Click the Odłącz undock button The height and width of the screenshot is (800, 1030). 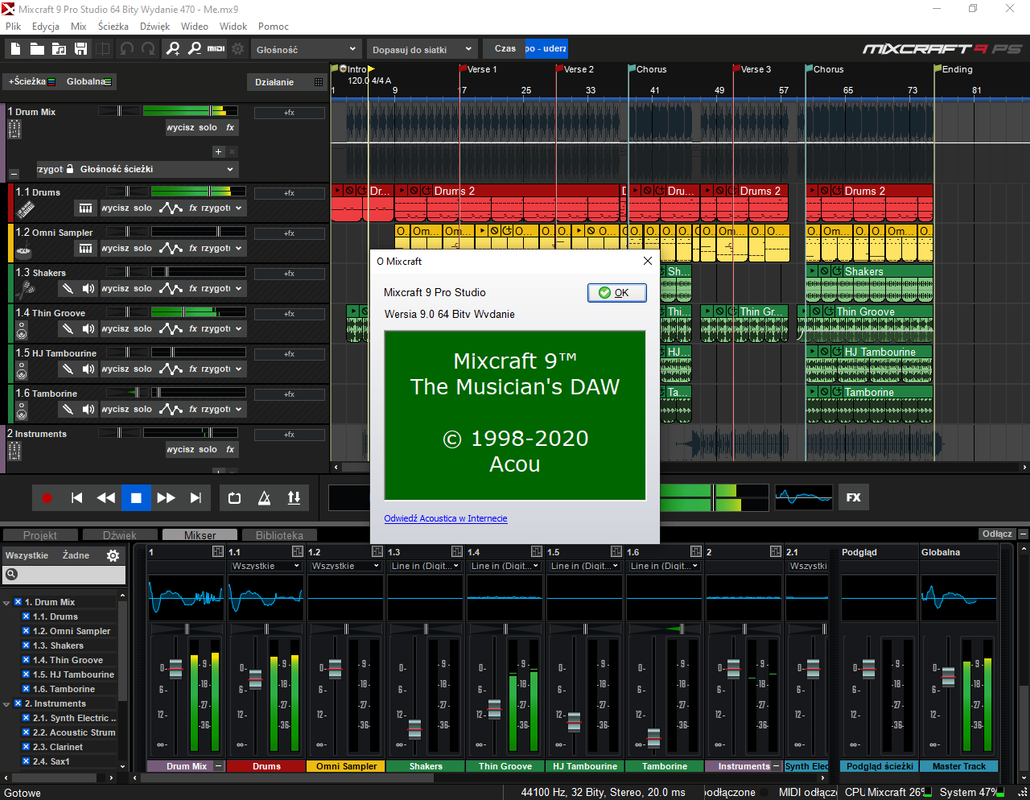point(997,533)
